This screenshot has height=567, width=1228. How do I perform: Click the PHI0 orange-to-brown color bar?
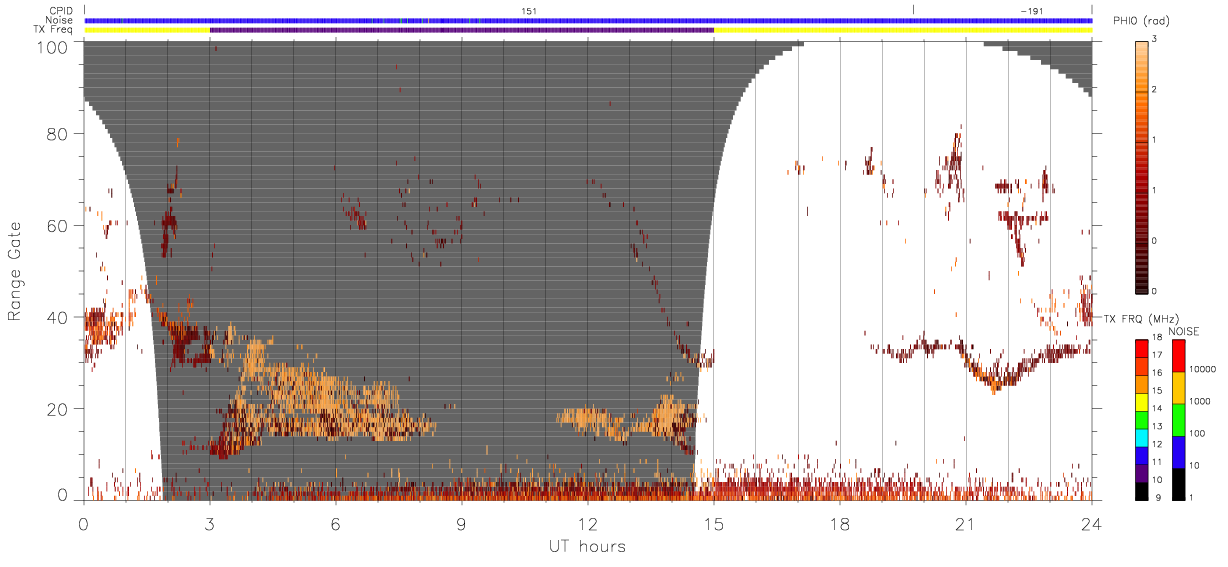(x=1143, y=166)
